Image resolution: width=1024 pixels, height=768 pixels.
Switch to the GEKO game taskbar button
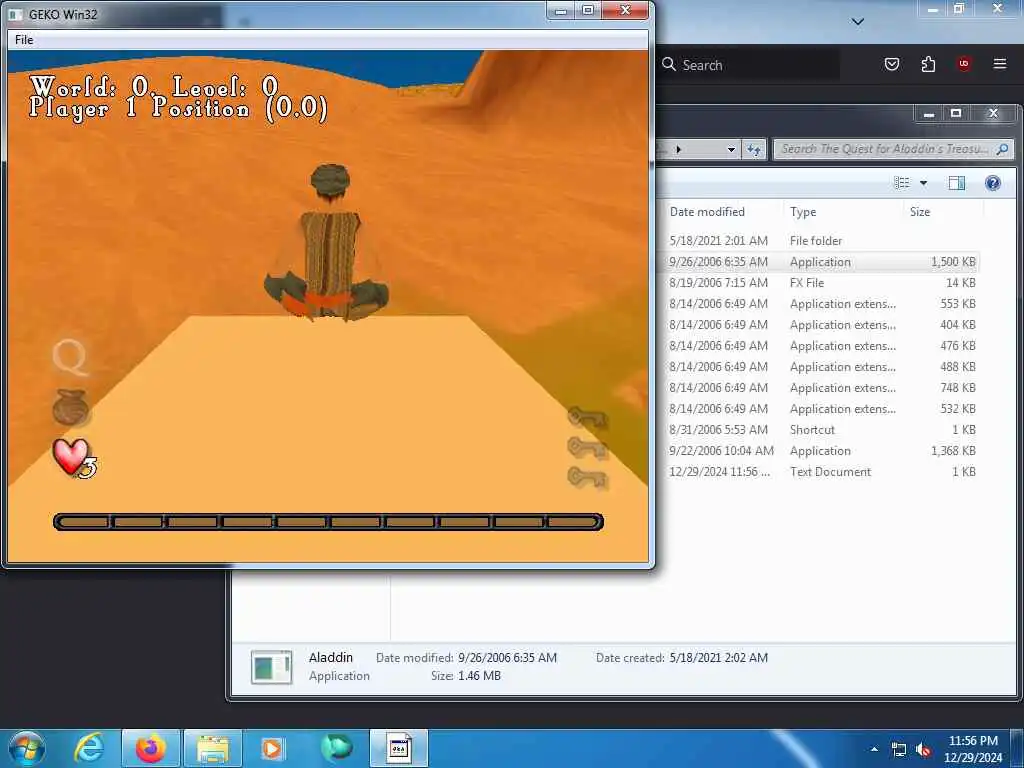pyautogui.click(x=399, y=748)
